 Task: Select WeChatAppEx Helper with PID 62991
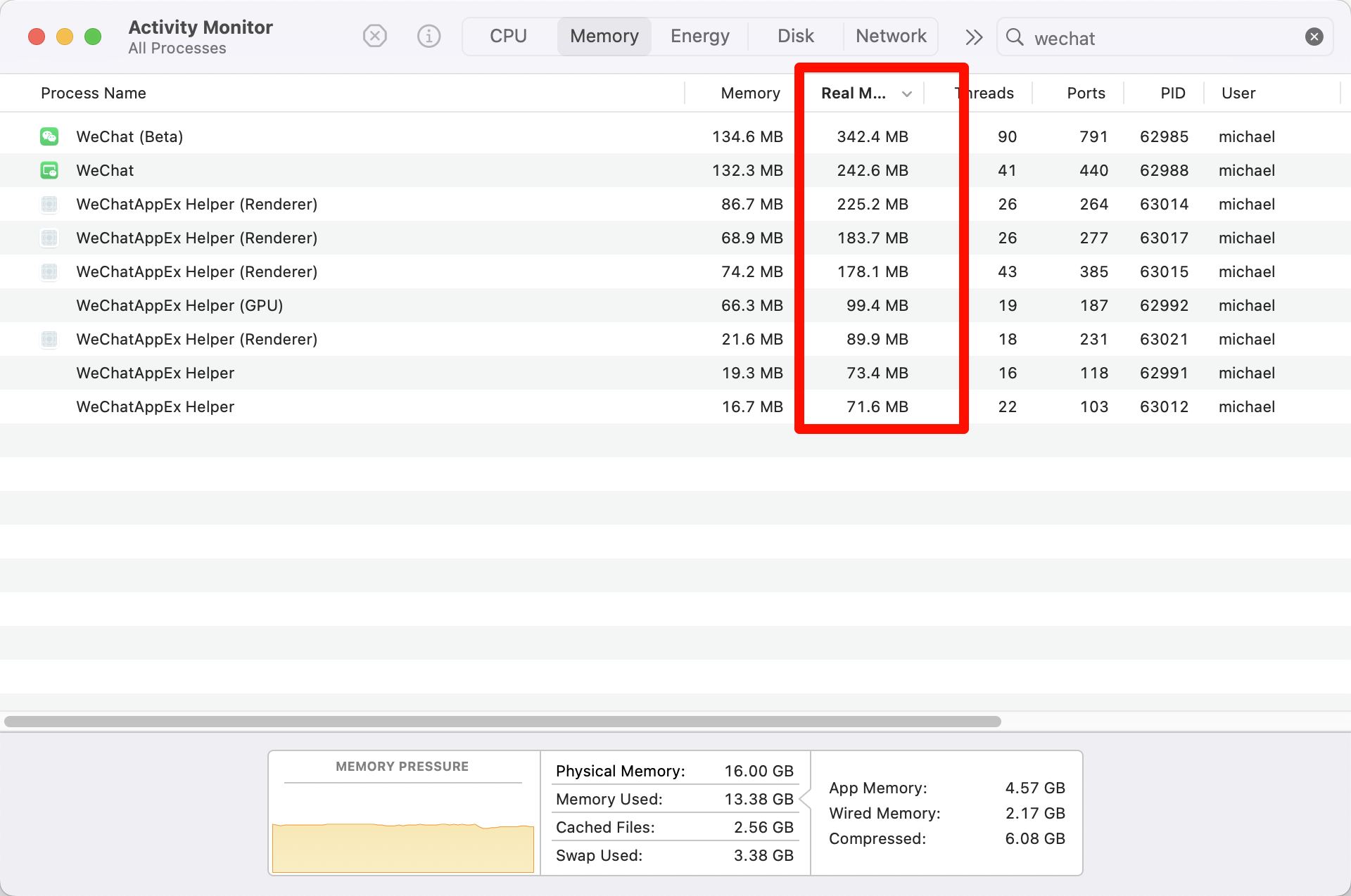click(x=675, y=373)
